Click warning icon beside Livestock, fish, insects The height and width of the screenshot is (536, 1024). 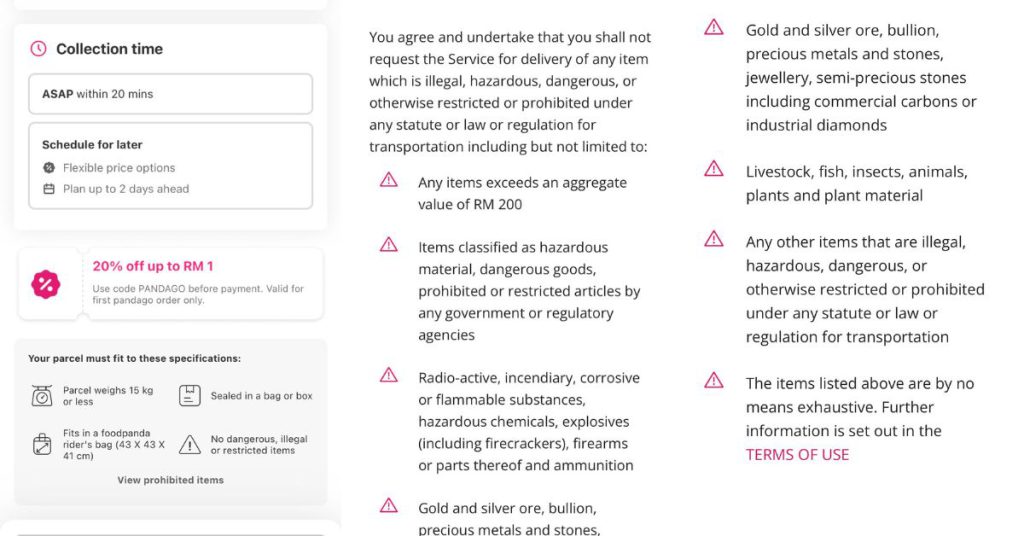click(714, 168)
